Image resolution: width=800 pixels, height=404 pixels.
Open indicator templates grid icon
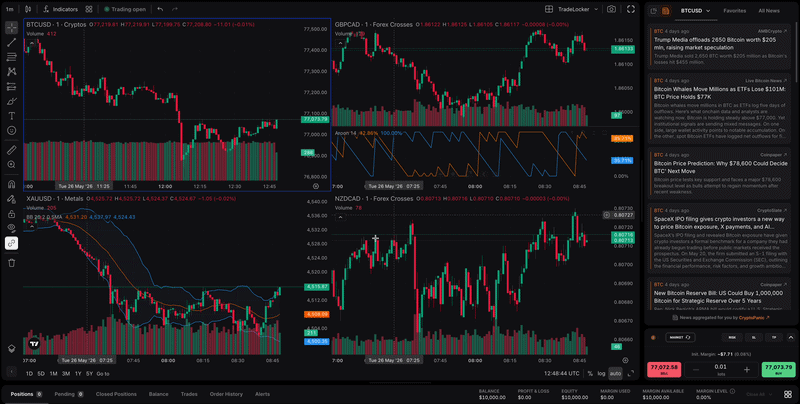(89, 9)
